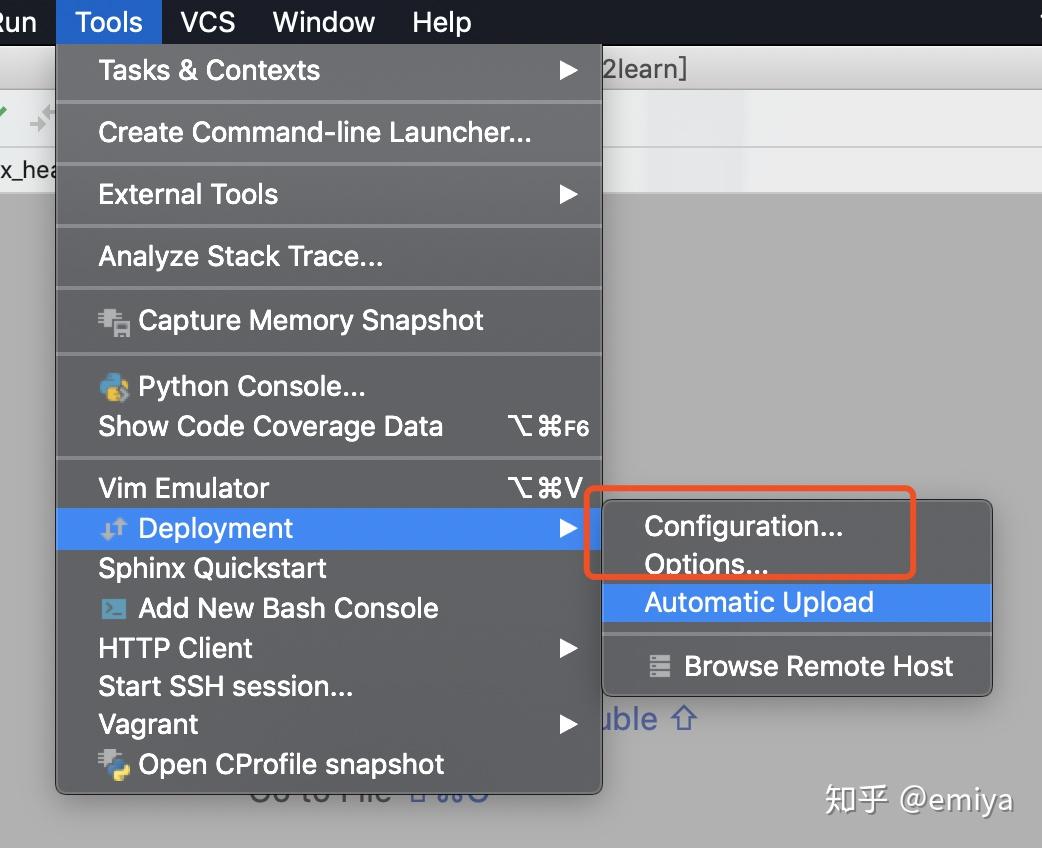Select Deployment Configuration... entry
Viewport: 1042px width, 848px height.
[743, 526]
